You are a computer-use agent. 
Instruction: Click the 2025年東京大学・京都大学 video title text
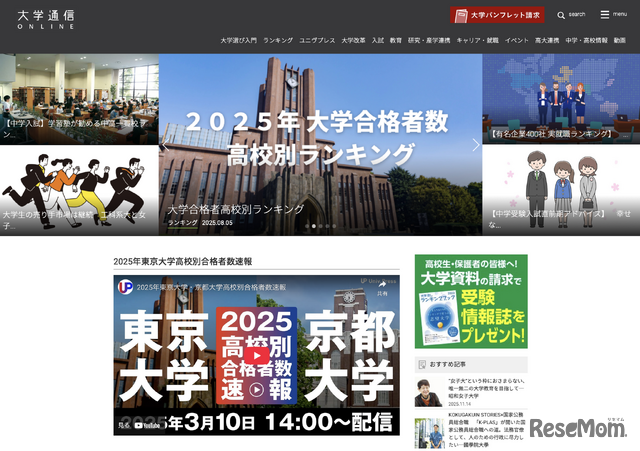pos(211,287)
